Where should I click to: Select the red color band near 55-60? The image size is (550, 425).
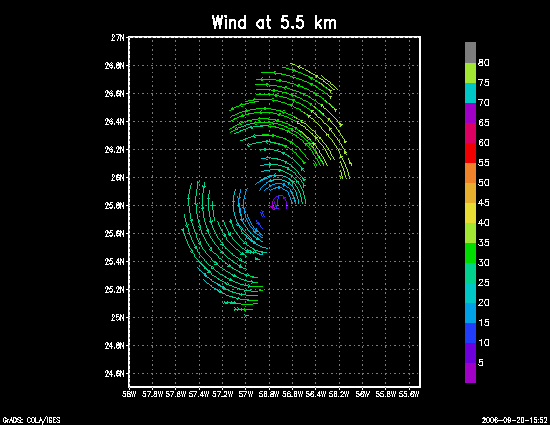coord(470,153)
